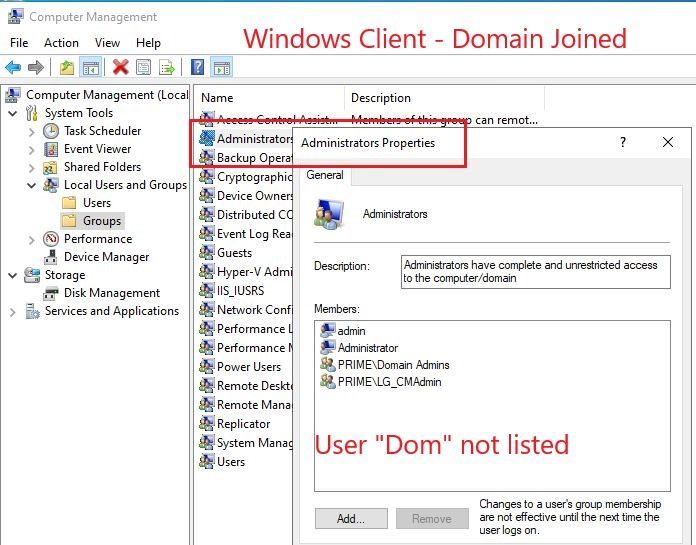Screen dimensions: 696x545
Task: Collapse the Storage tree node
Action: coord(13,276)
